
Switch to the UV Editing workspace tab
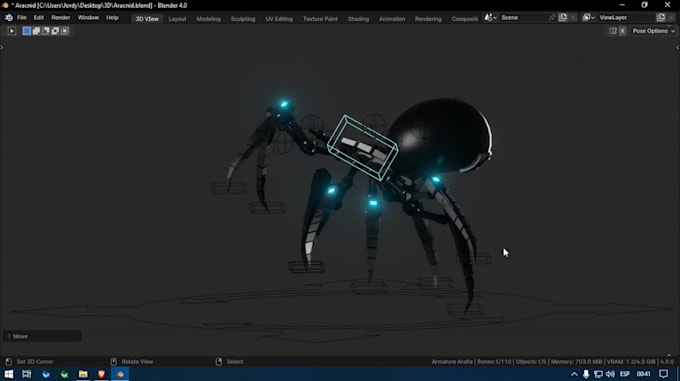(x=279, y=19)
